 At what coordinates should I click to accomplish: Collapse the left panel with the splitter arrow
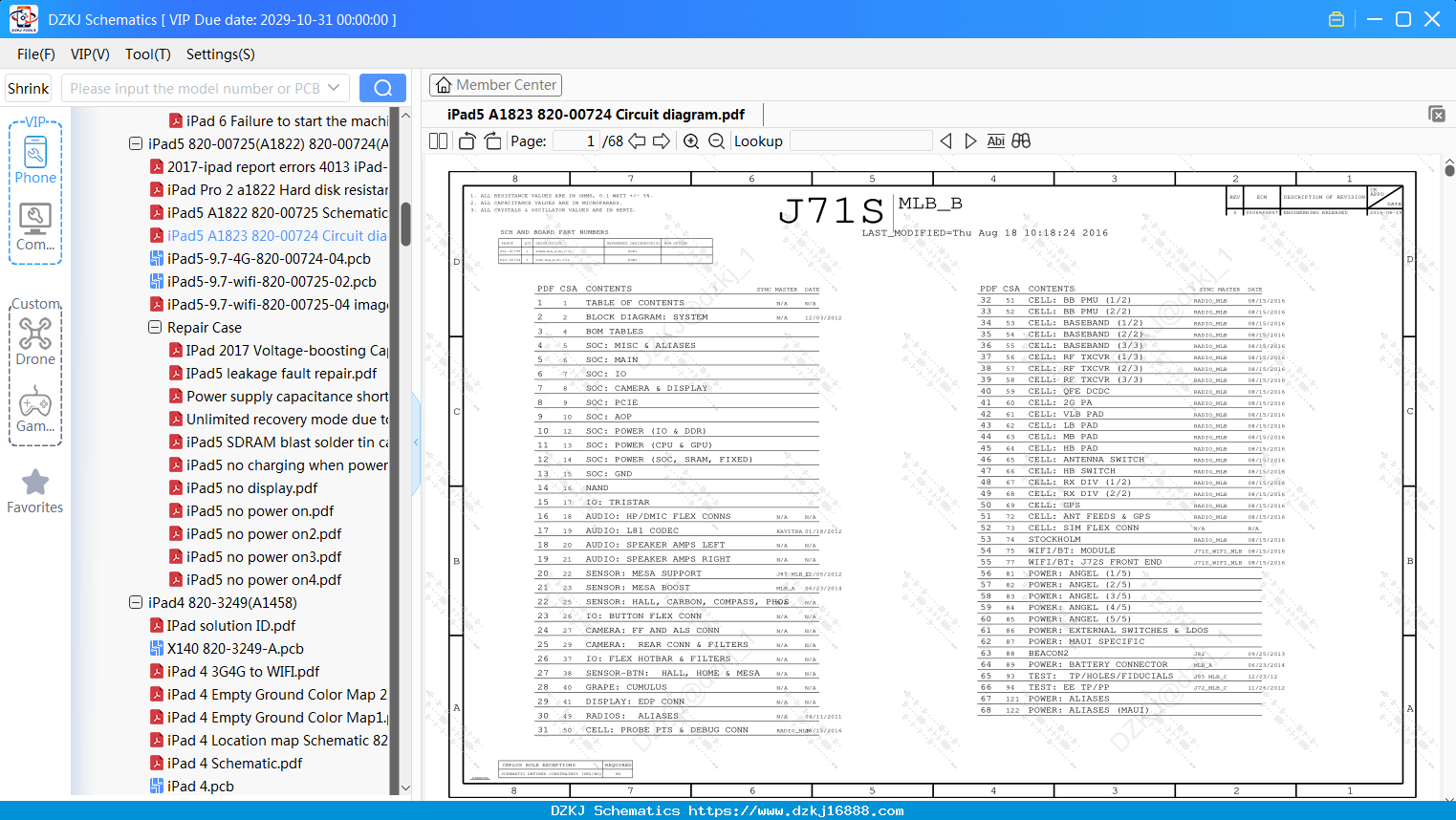pyautogui.click(x=416, y=442)
